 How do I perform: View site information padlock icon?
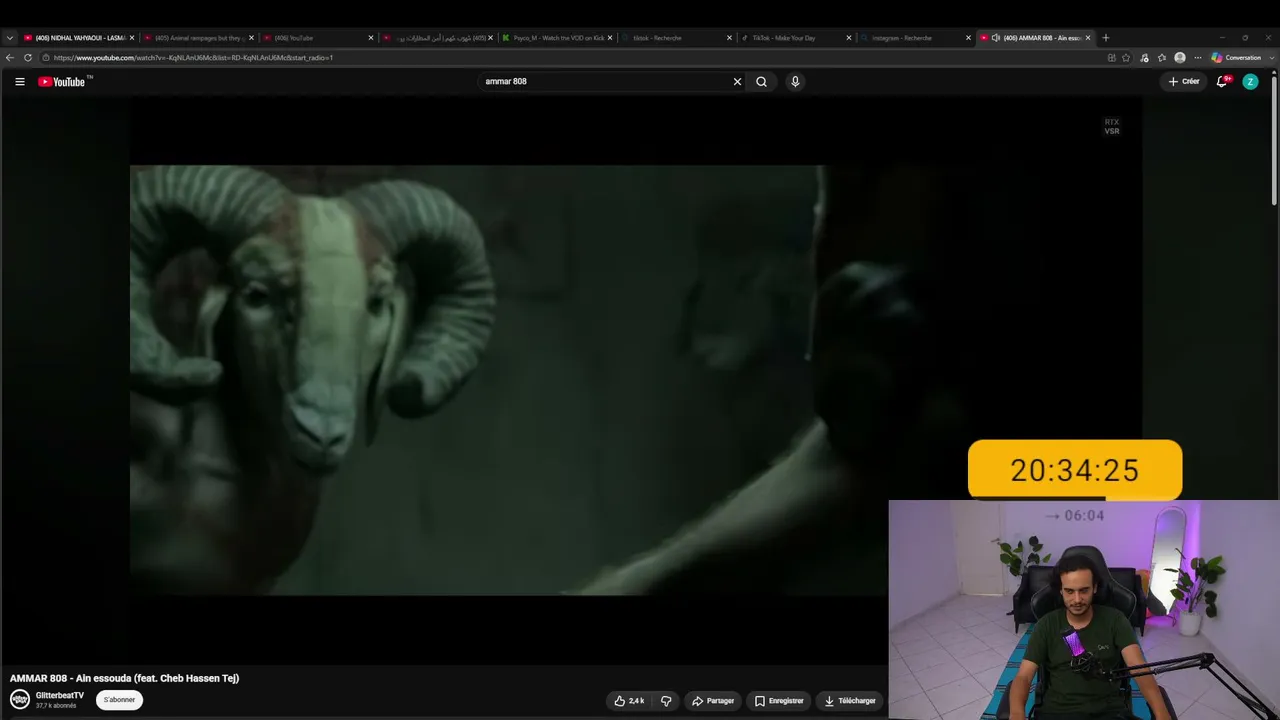(47, 58)
